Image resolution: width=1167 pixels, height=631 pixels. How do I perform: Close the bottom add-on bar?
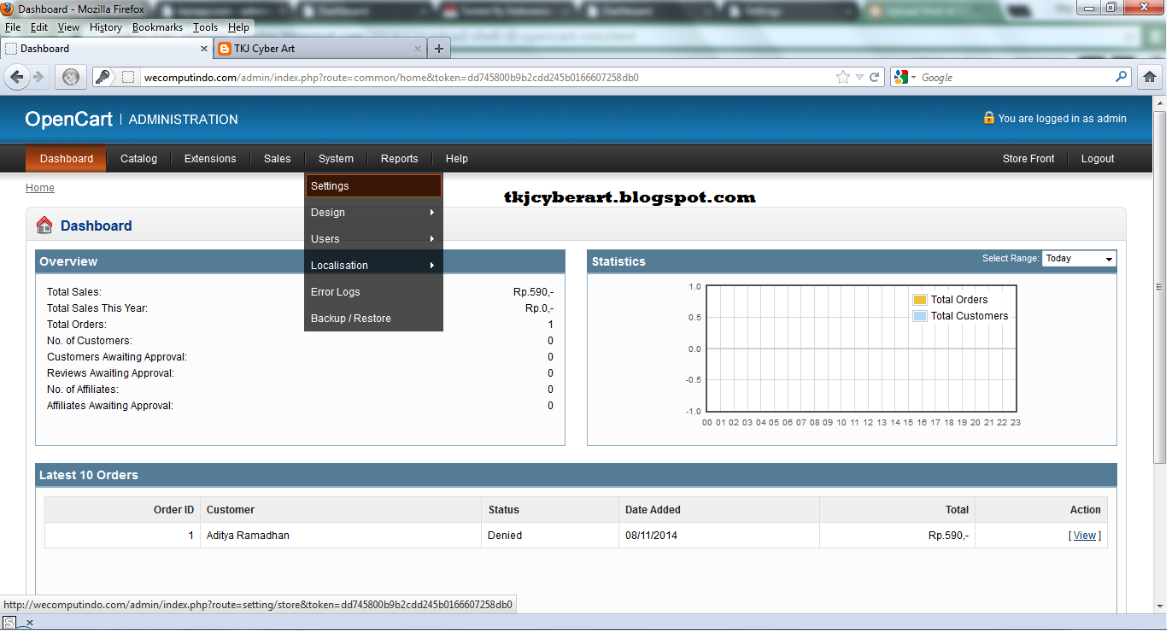pyautogui.click(x=29, y=623)
